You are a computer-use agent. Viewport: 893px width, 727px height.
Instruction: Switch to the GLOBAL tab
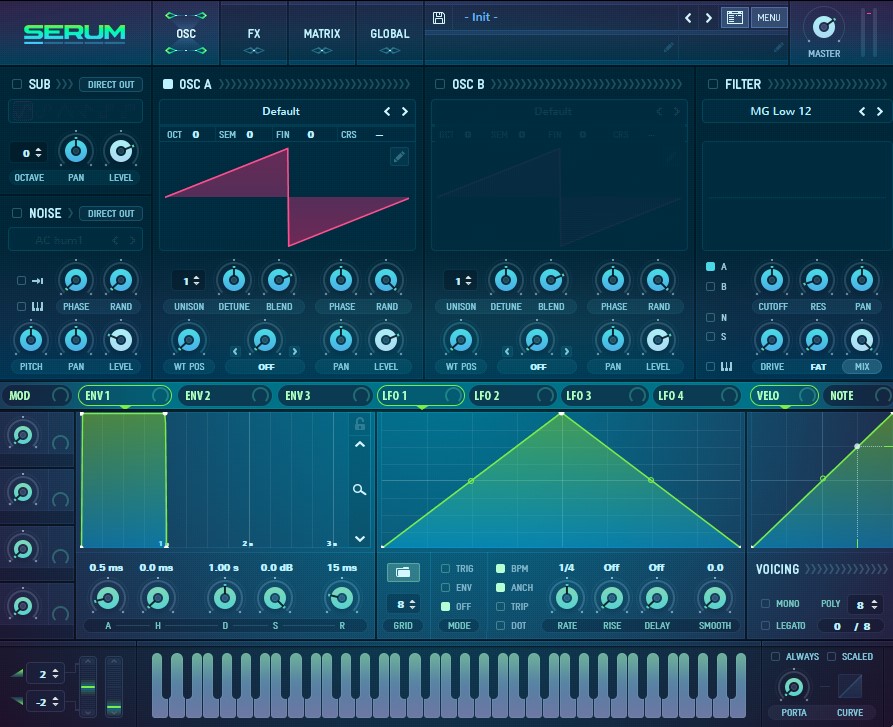pos(390,34)
